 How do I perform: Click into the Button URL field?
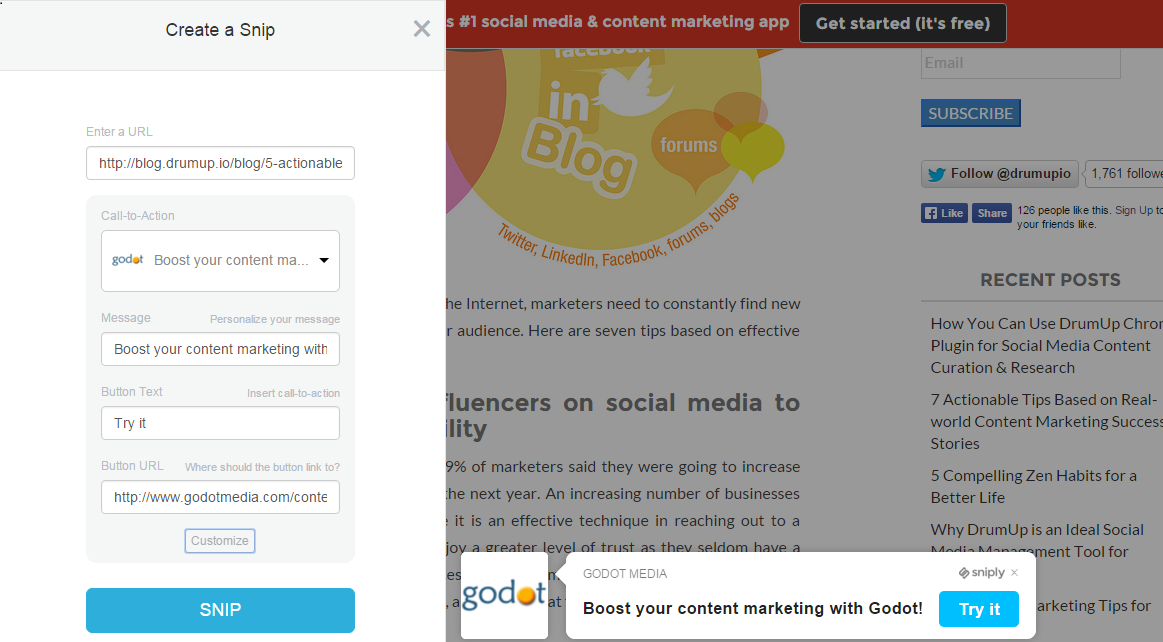point(220,497)
